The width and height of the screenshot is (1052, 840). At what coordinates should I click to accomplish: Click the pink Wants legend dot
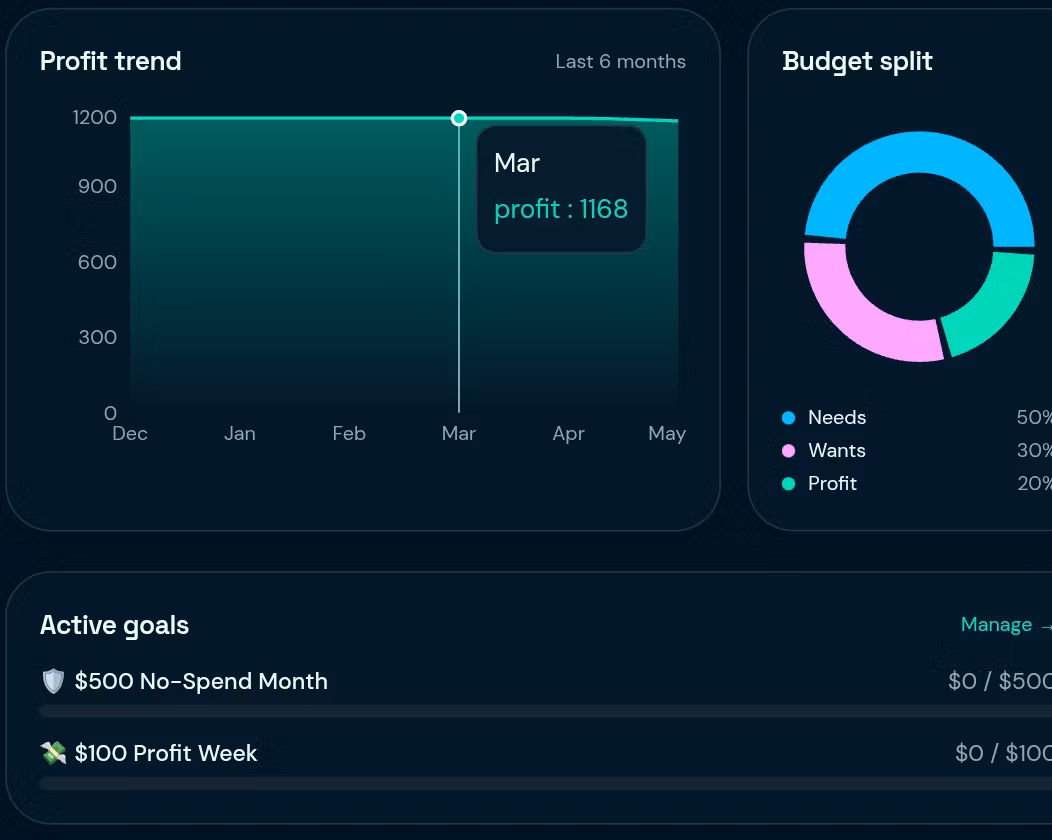788,451
